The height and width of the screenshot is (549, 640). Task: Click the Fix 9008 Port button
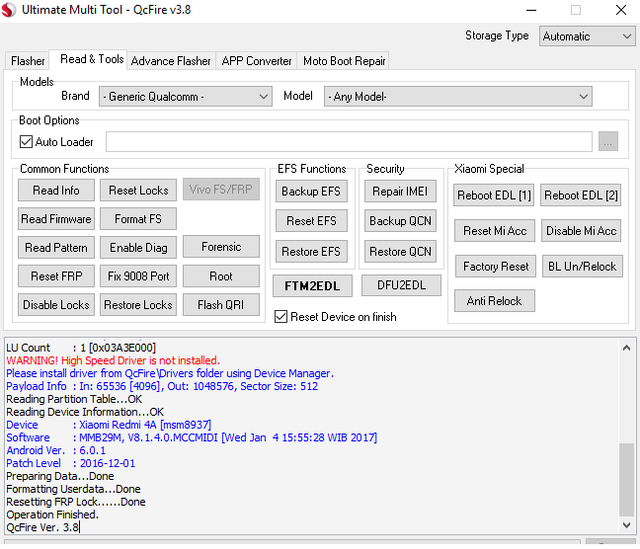pos(138,276)
